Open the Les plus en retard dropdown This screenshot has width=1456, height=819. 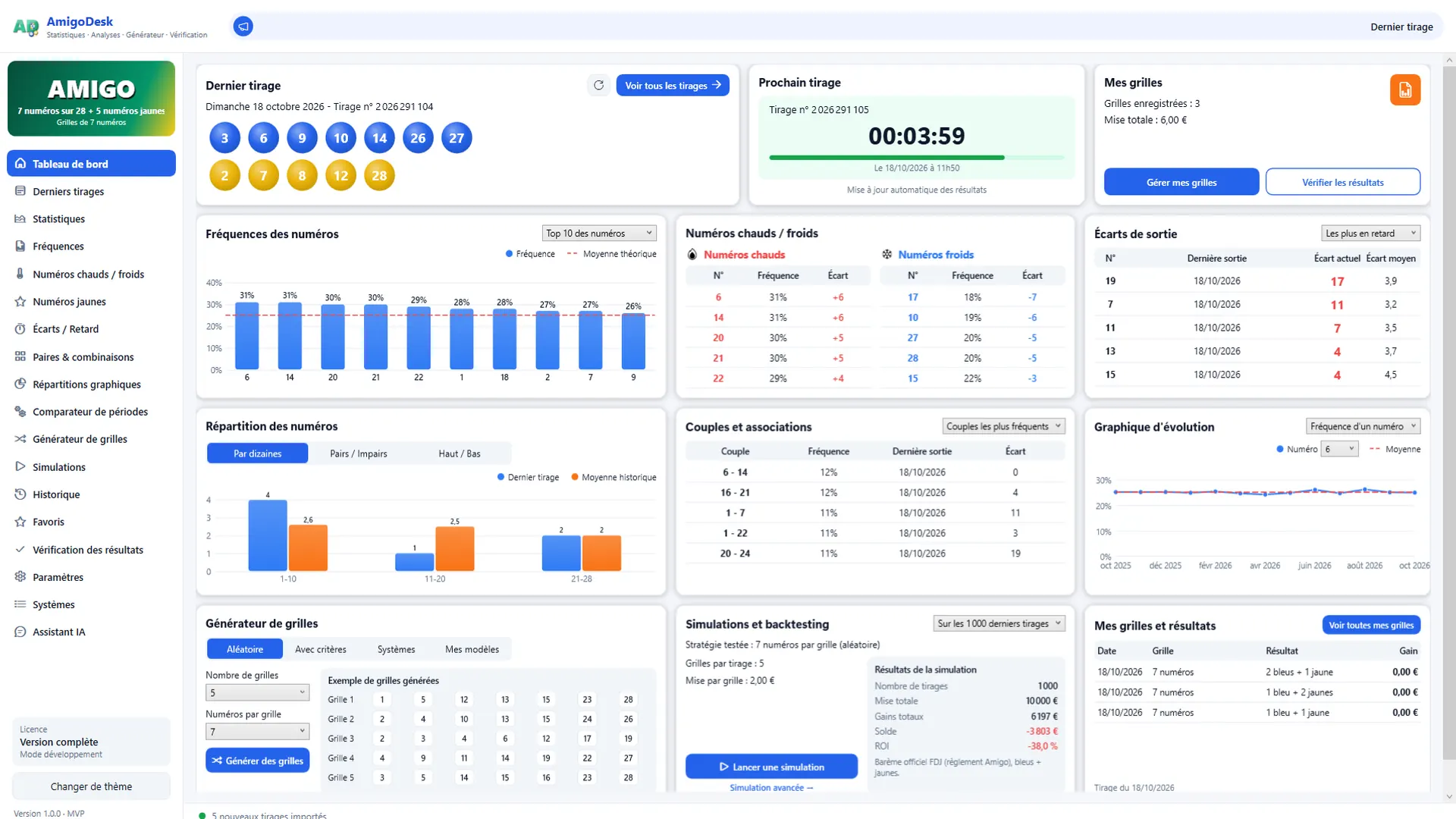(x=1370, y=234)
